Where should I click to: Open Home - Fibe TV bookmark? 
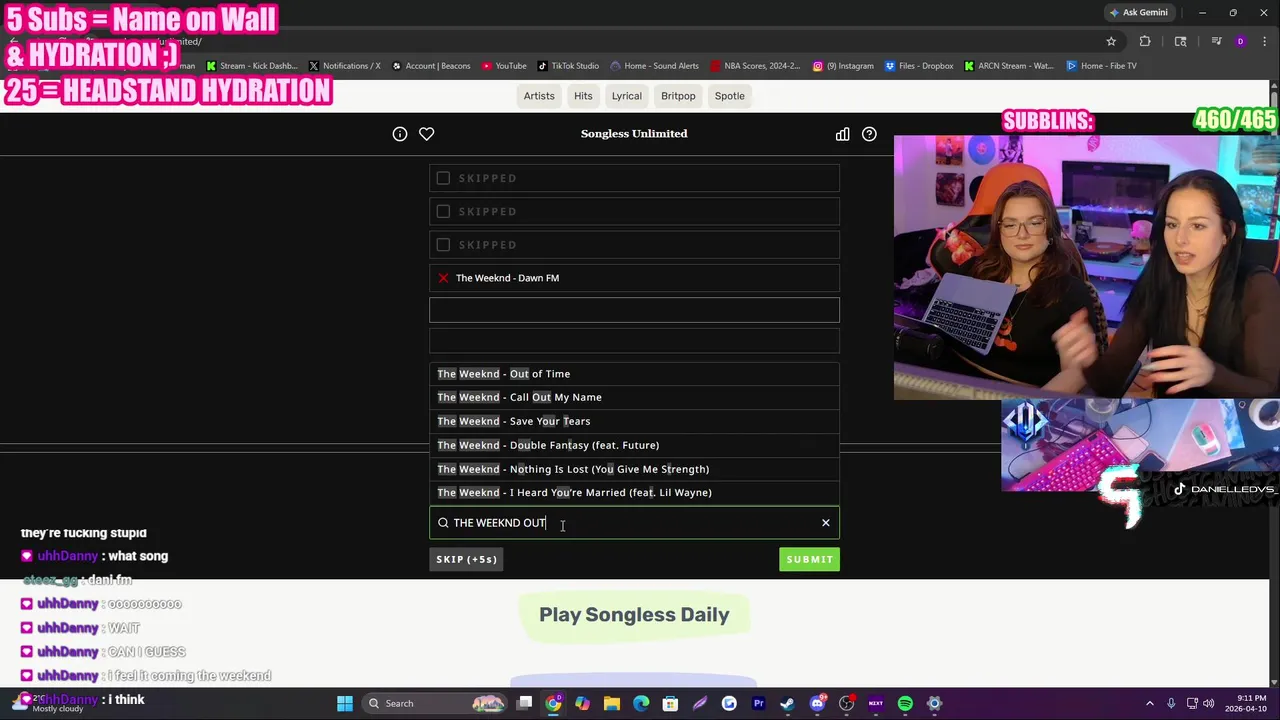tap(1101, 66)
